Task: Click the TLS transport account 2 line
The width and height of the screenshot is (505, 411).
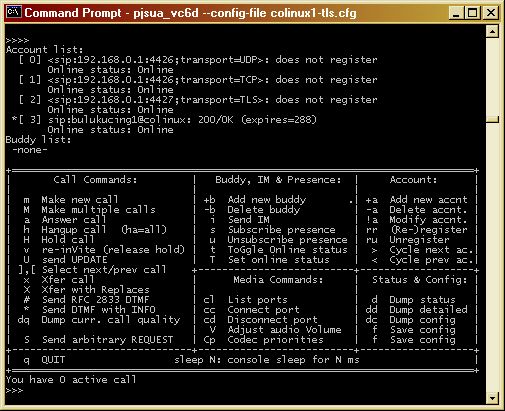Action: [x=198, y=100]
